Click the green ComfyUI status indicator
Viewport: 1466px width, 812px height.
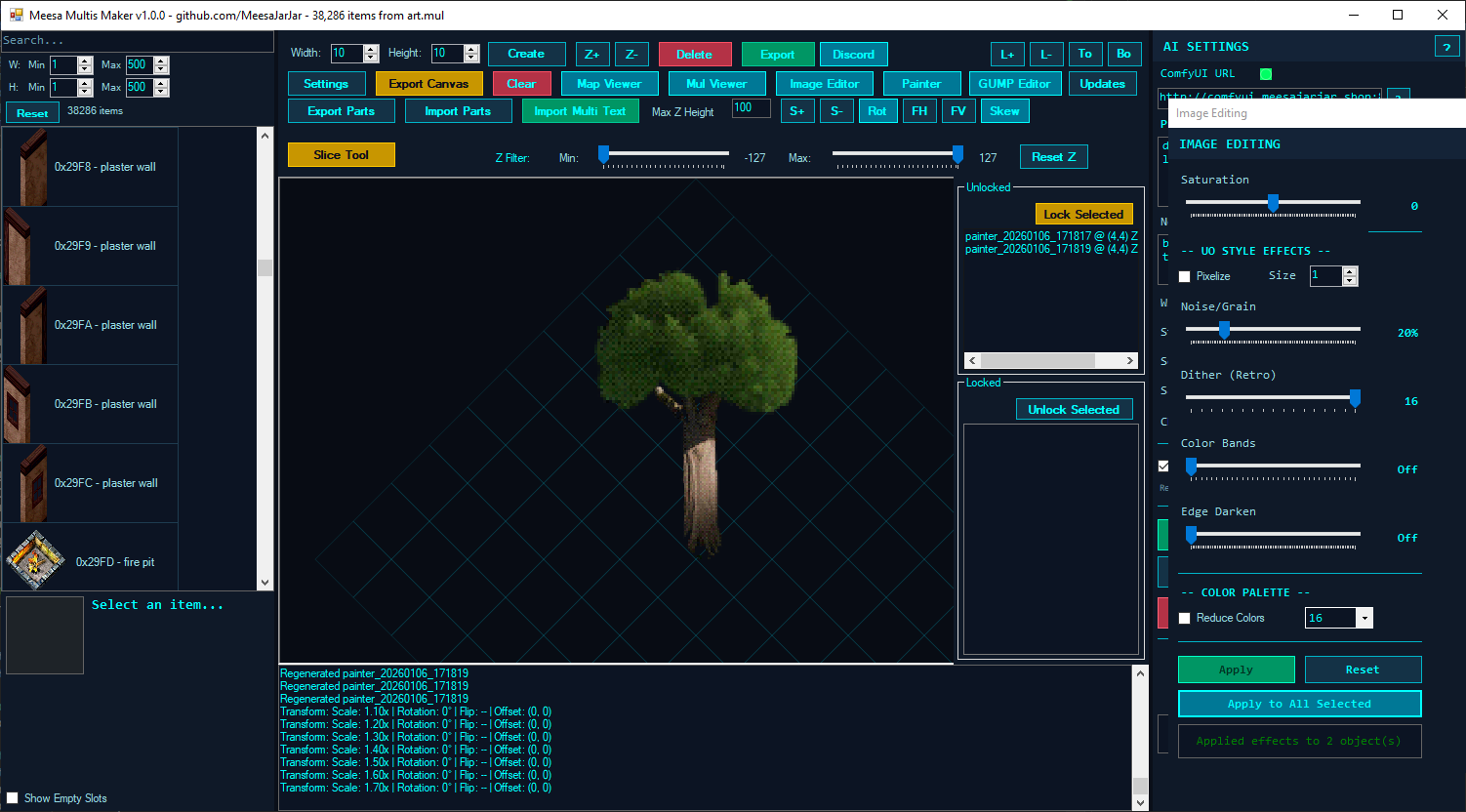pos(1266,73)
